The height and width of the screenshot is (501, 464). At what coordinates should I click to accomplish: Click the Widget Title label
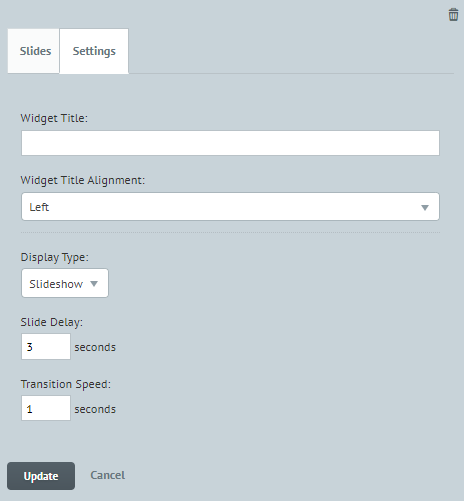click(54, 118)
